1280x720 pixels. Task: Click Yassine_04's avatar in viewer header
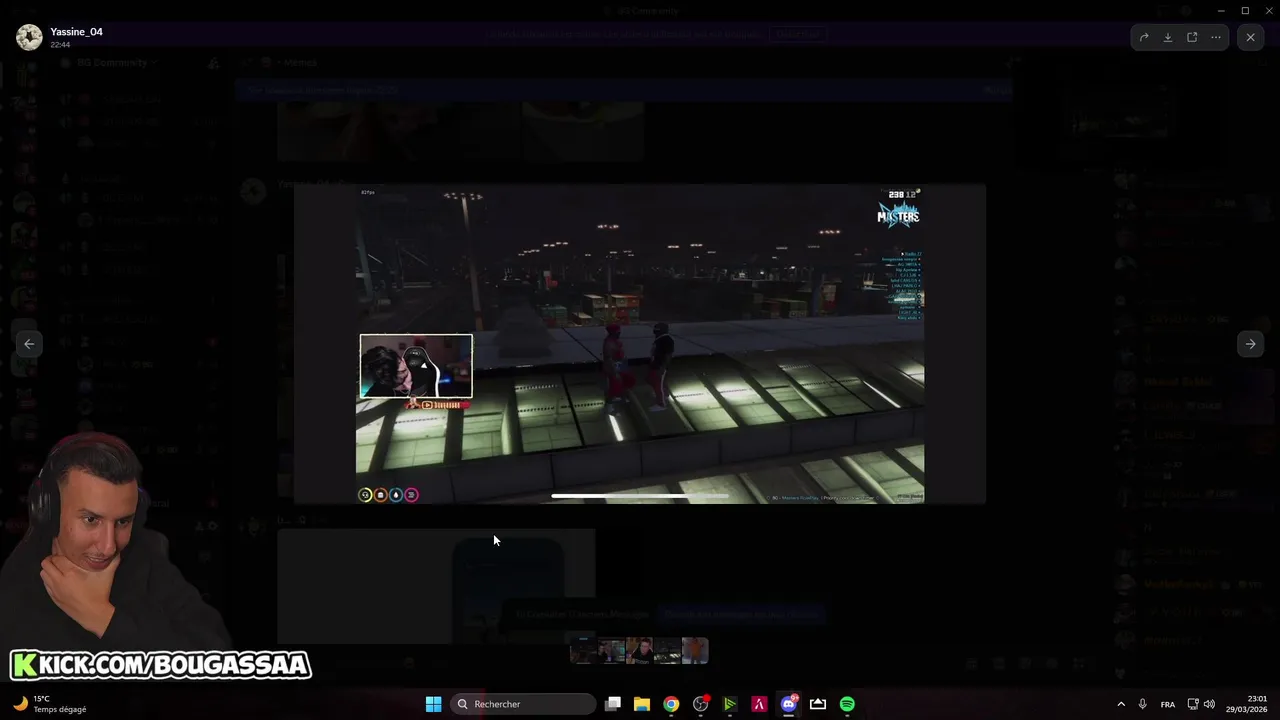pos(29,37)
